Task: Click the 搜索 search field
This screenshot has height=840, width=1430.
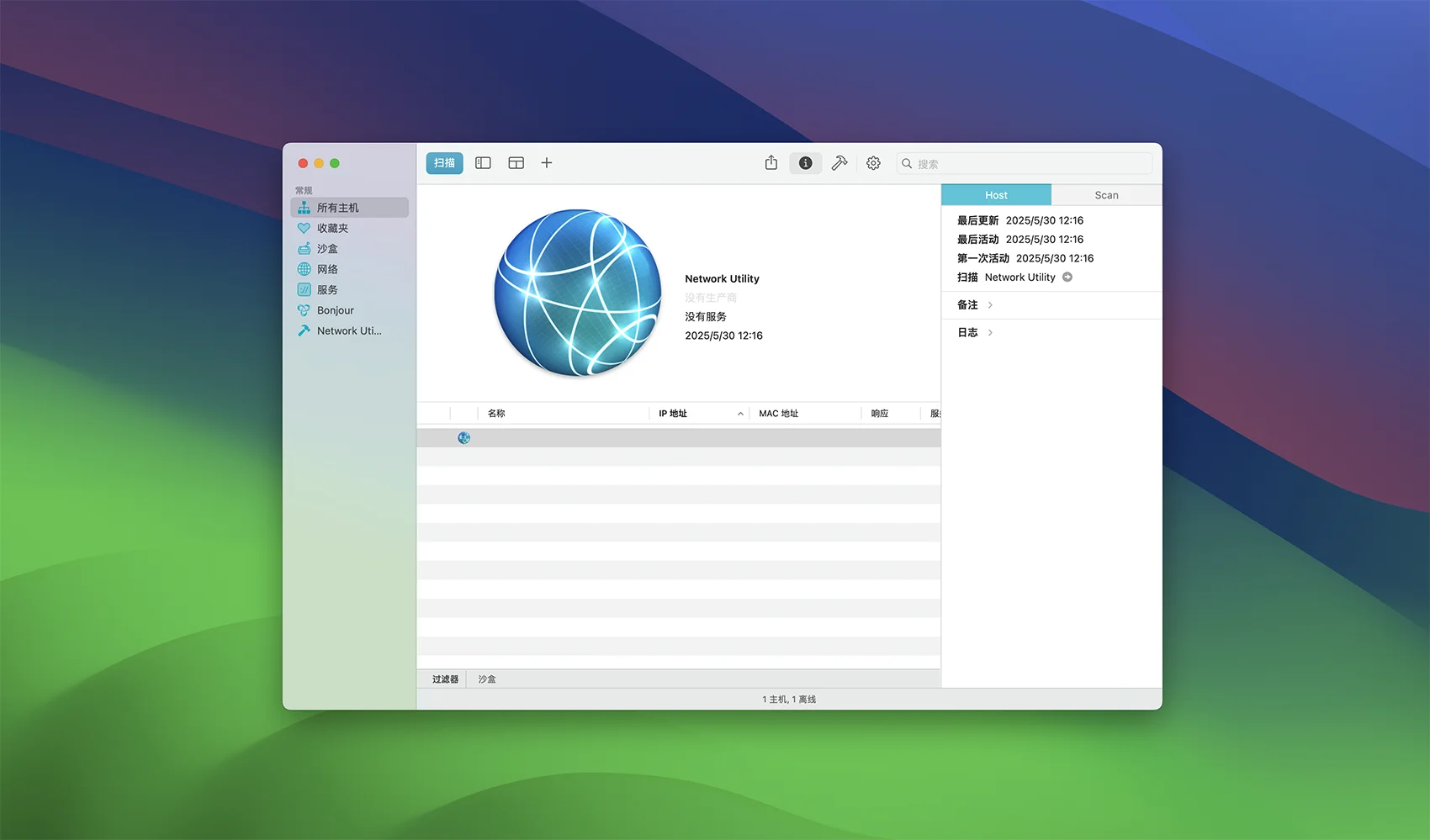Action: 1024,163
